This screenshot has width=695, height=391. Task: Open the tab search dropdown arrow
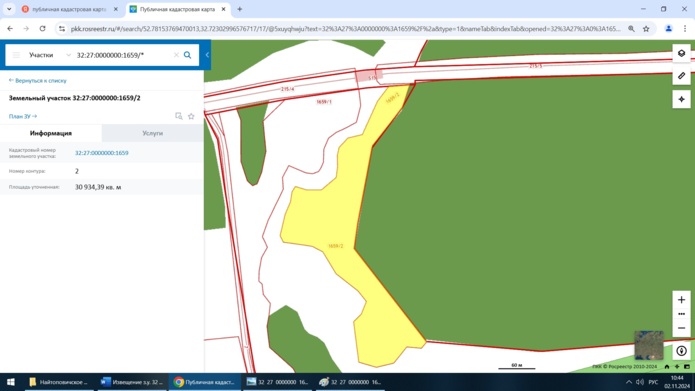coord(9,9)
